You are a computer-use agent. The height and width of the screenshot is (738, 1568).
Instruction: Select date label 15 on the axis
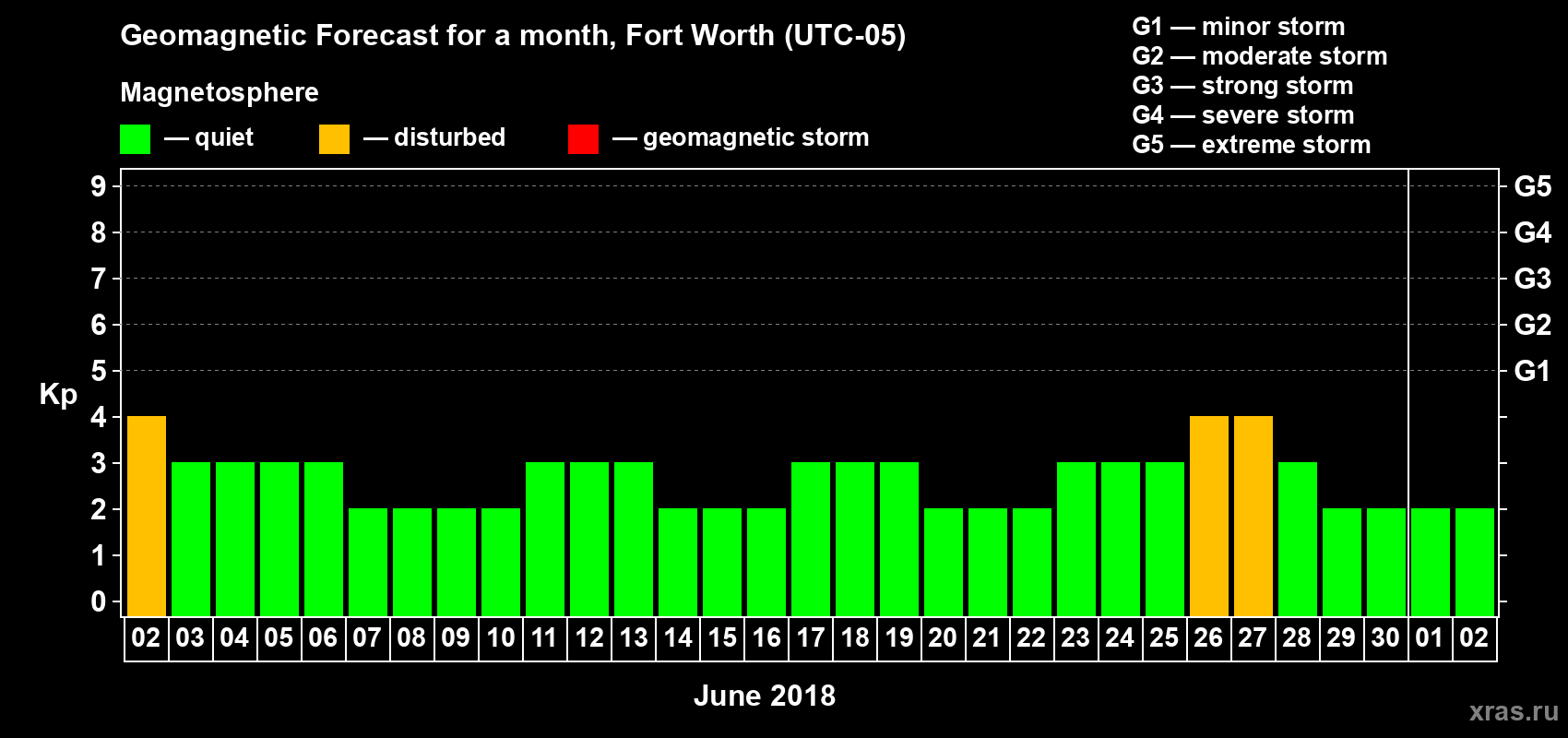tap(722, 638)
